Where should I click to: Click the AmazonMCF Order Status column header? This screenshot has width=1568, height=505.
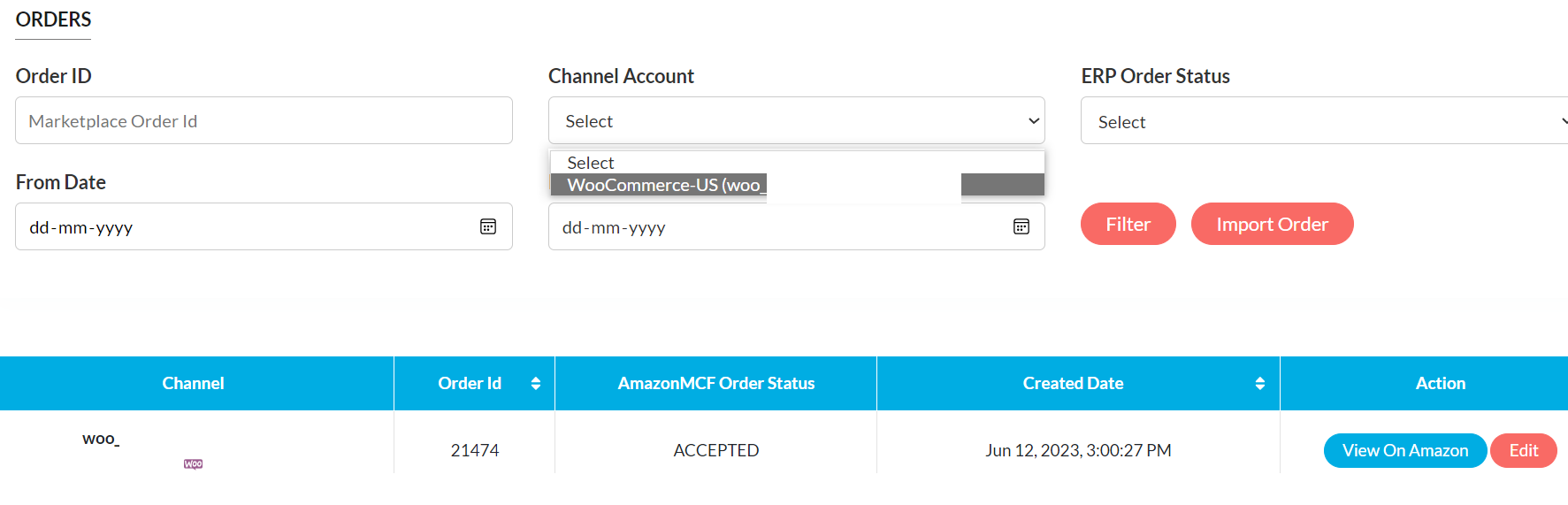[x=715, y=383]
